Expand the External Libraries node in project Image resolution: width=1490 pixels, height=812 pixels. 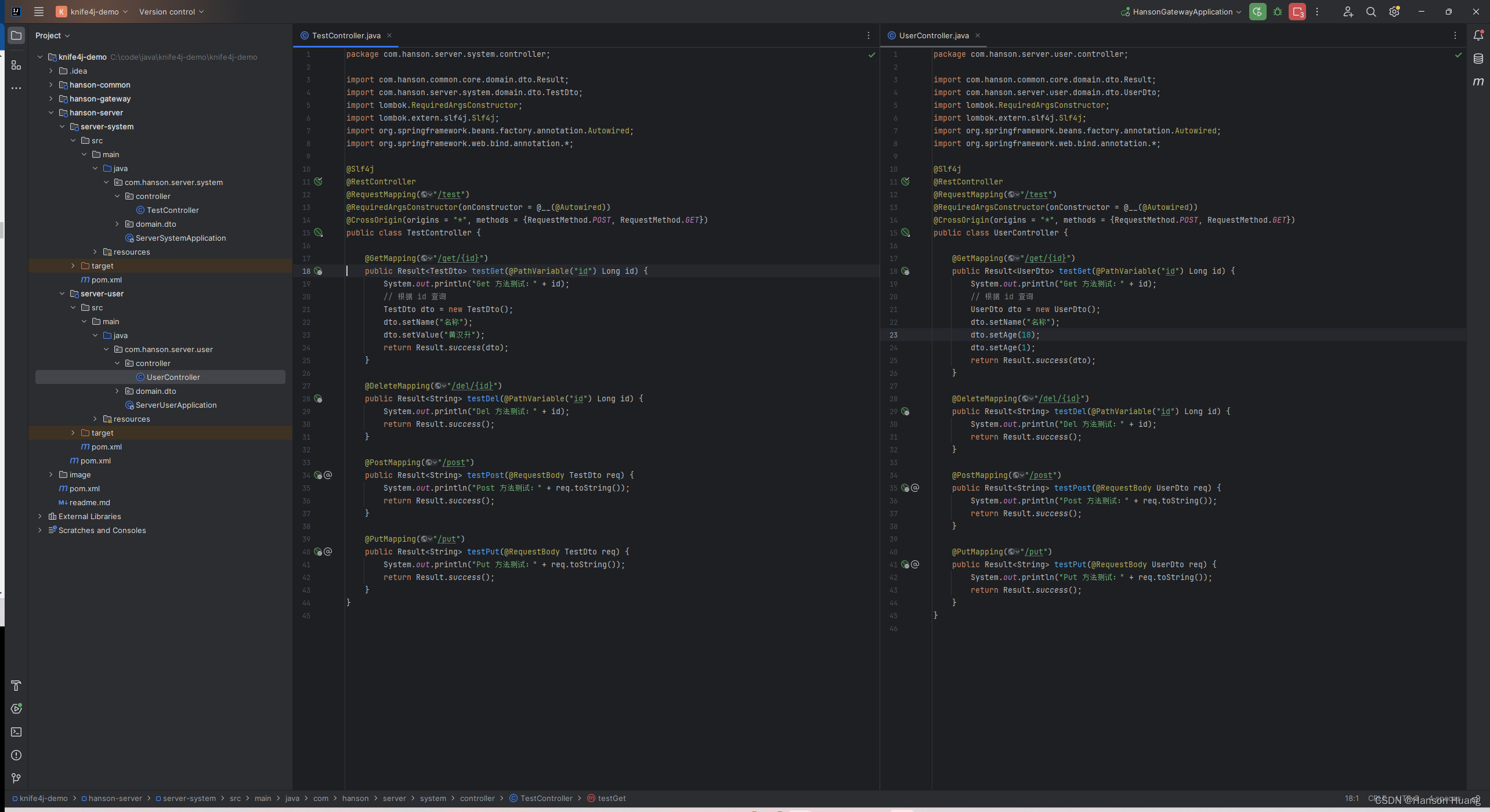coord(39,517)
